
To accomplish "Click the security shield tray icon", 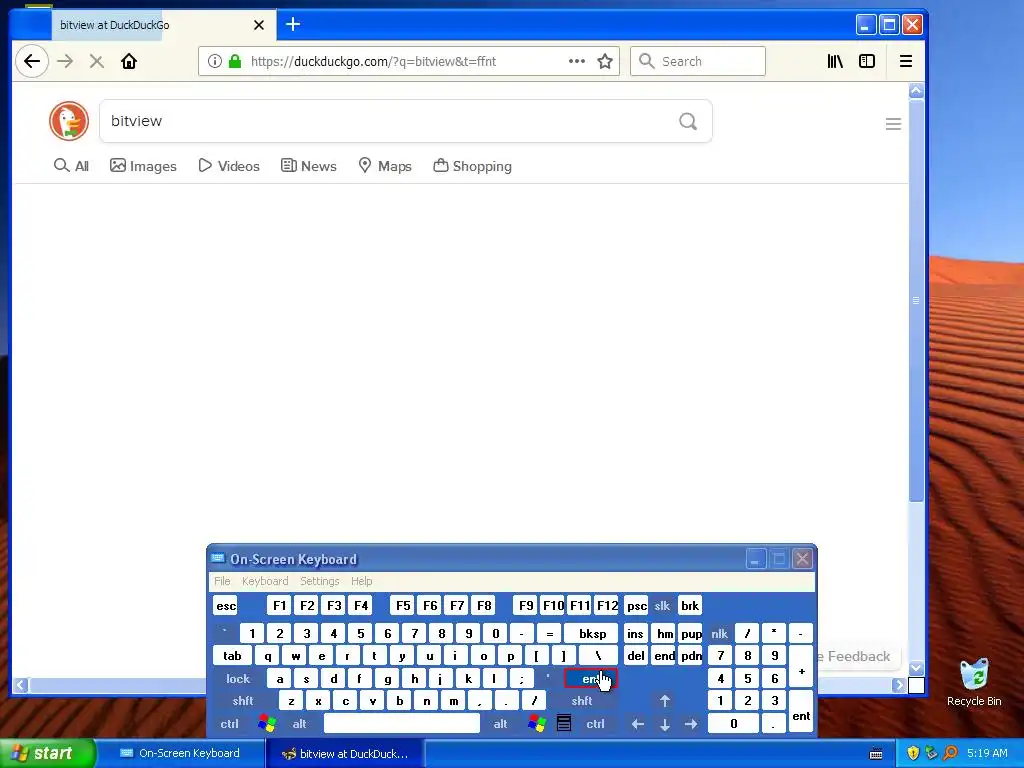I will (x=912, y=753).
